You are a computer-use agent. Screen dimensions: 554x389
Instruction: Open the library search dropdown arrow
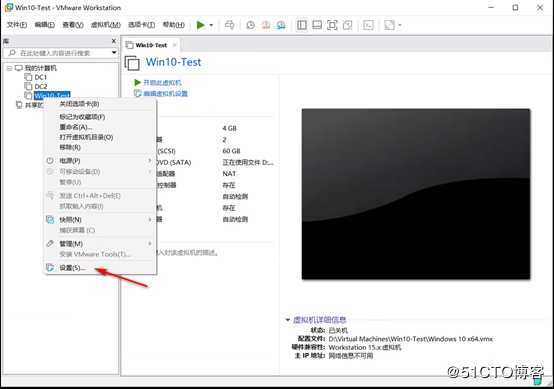pyautogui.click(x=114, y=53)
